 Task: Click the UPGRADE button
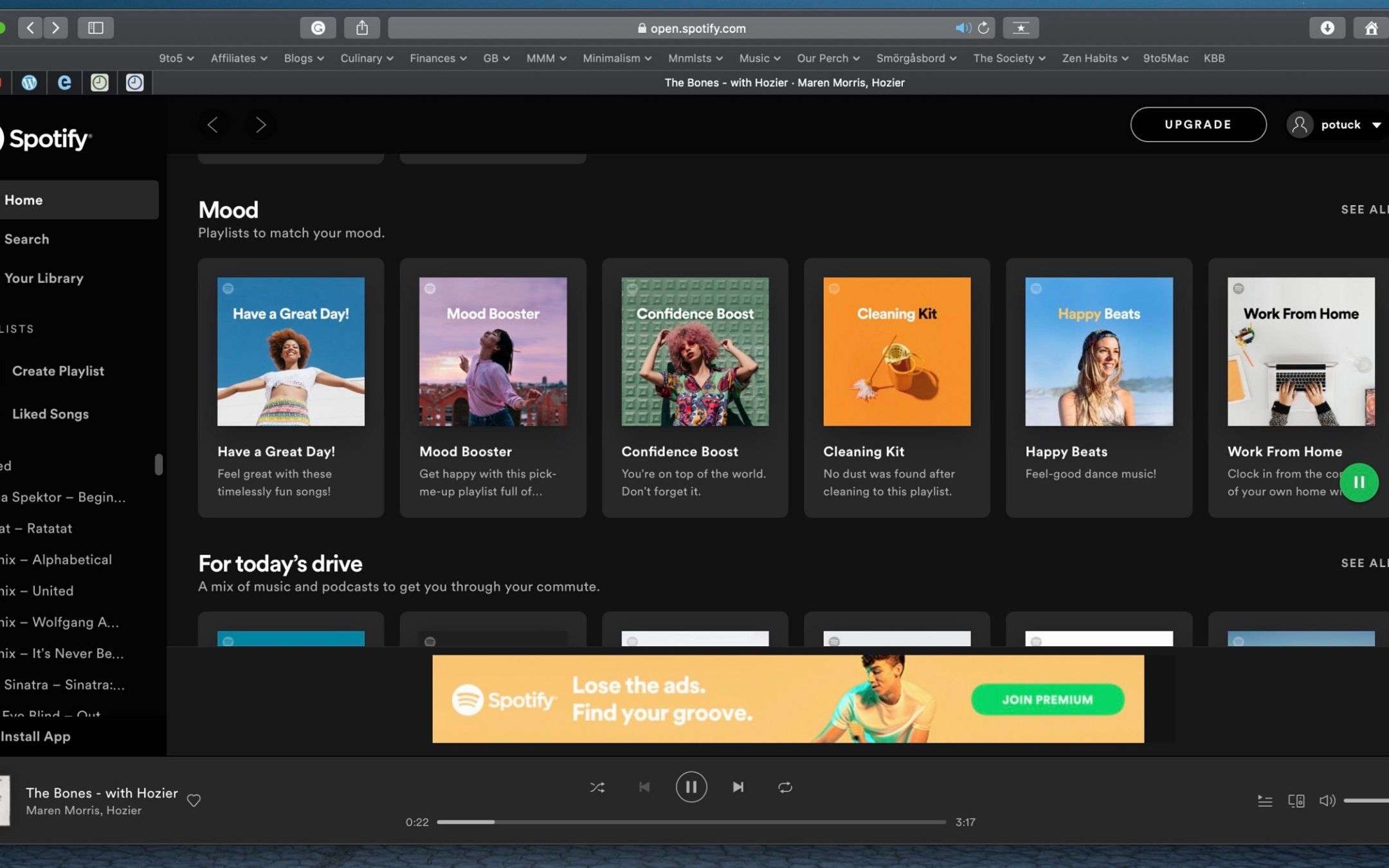click(1197, 124)
